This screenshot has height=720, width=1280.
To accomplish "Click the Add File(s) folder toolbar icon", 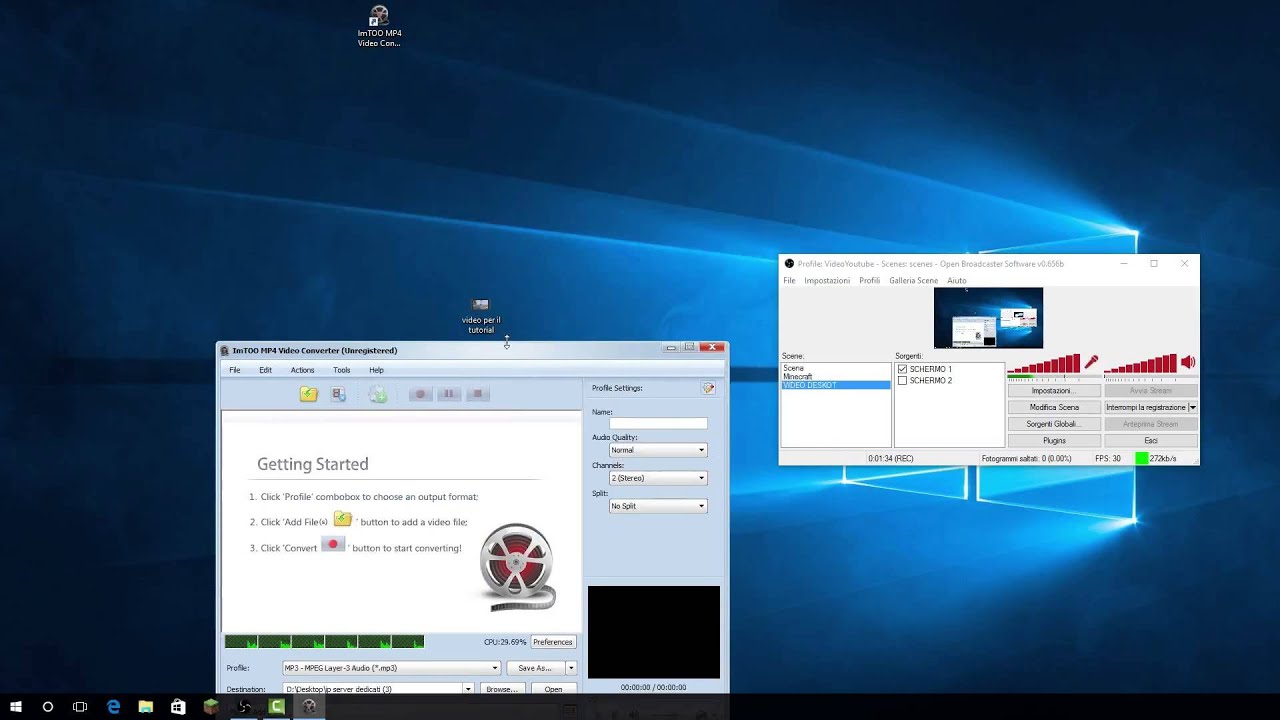I will point(309,394).
